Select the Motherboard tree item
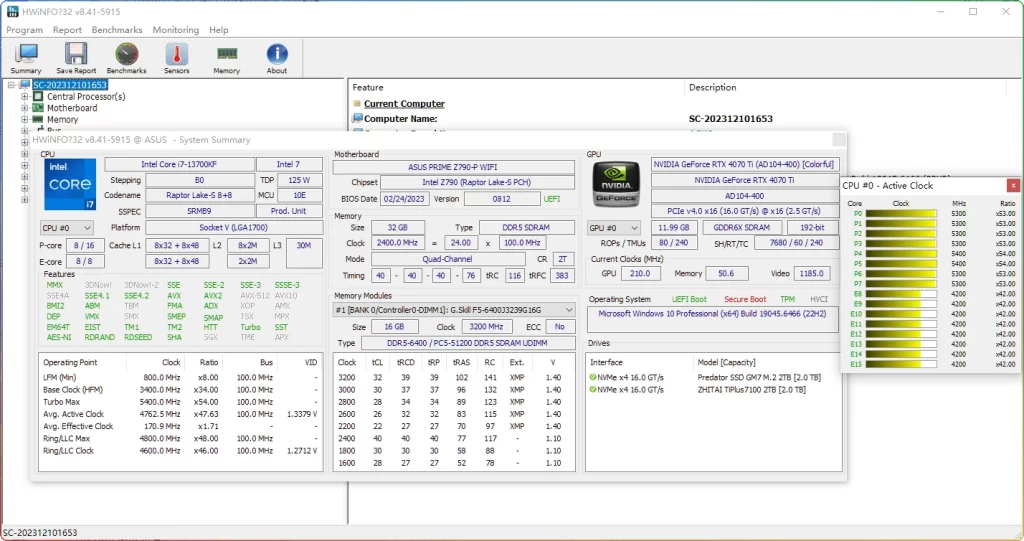This screenshot has height=541, width=1024. [72, 108]
